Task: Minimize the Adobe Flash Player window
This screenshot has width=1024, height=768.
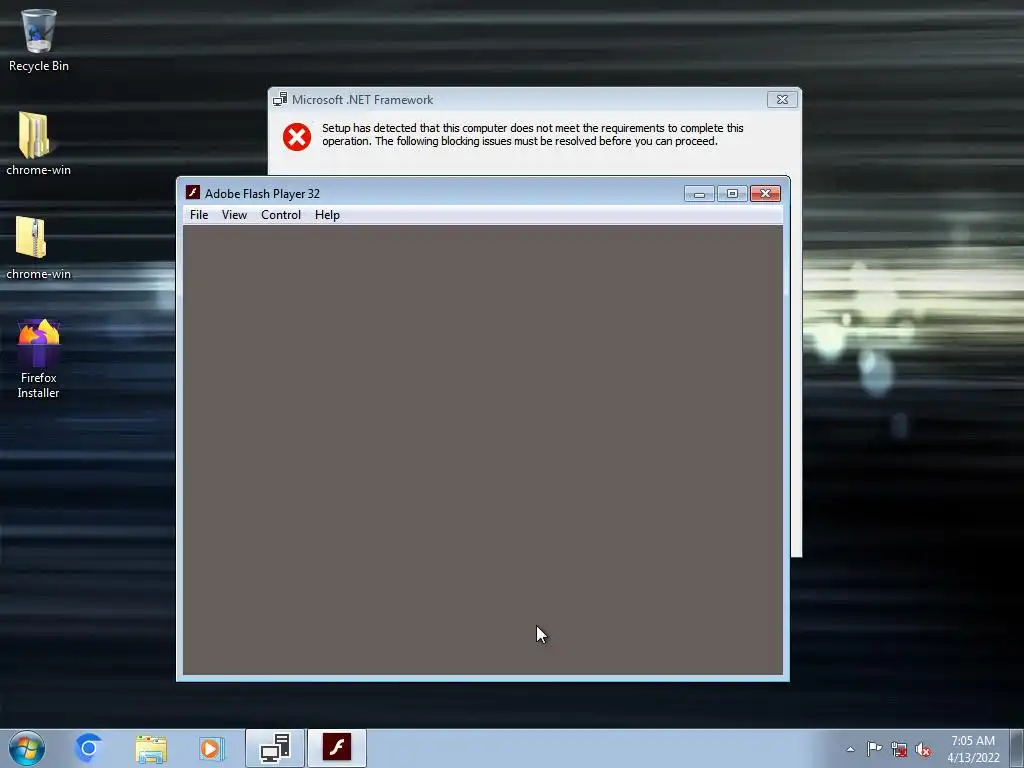Action: (699, 193)
